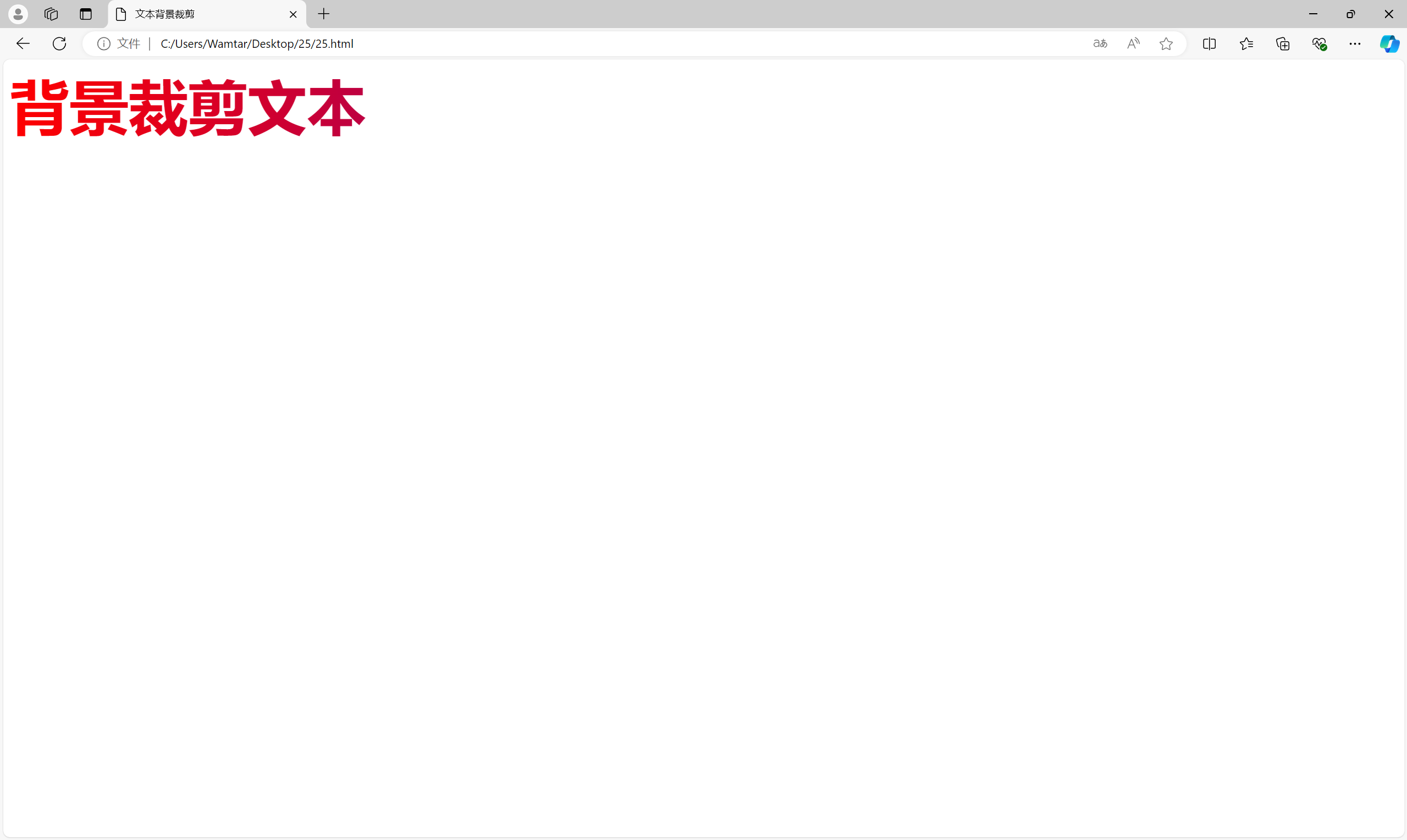
Task: Click the browser refresh icon
Action: [59, 43]
